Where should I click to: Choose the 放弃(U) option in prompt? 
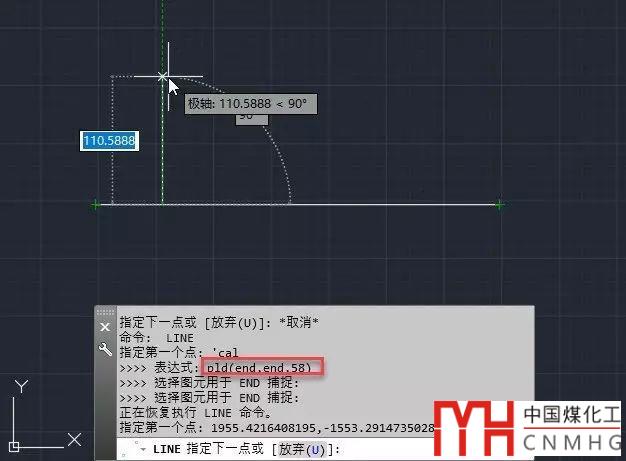[302, 449]
